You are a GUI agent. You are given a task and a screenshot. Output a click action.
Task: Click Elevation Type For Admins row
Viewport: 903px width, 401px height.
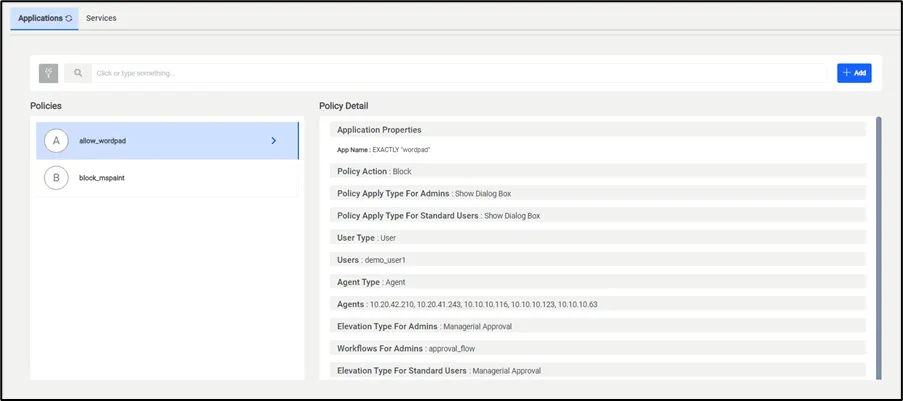tap(598, 326)
